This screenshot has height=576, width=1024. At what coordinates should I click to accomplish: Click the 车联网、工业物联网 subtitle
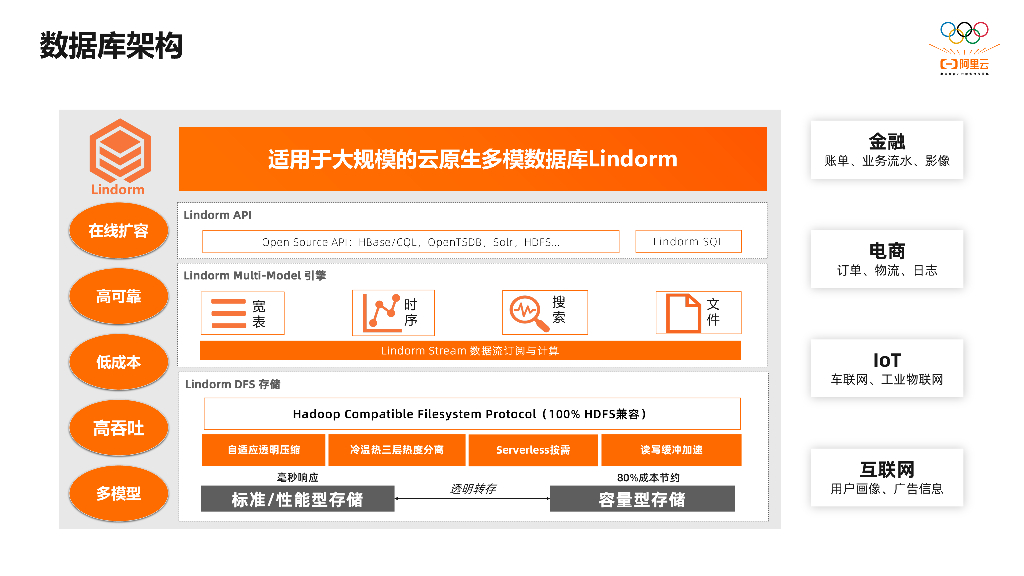pyautogui.click(x=887, y=379)
